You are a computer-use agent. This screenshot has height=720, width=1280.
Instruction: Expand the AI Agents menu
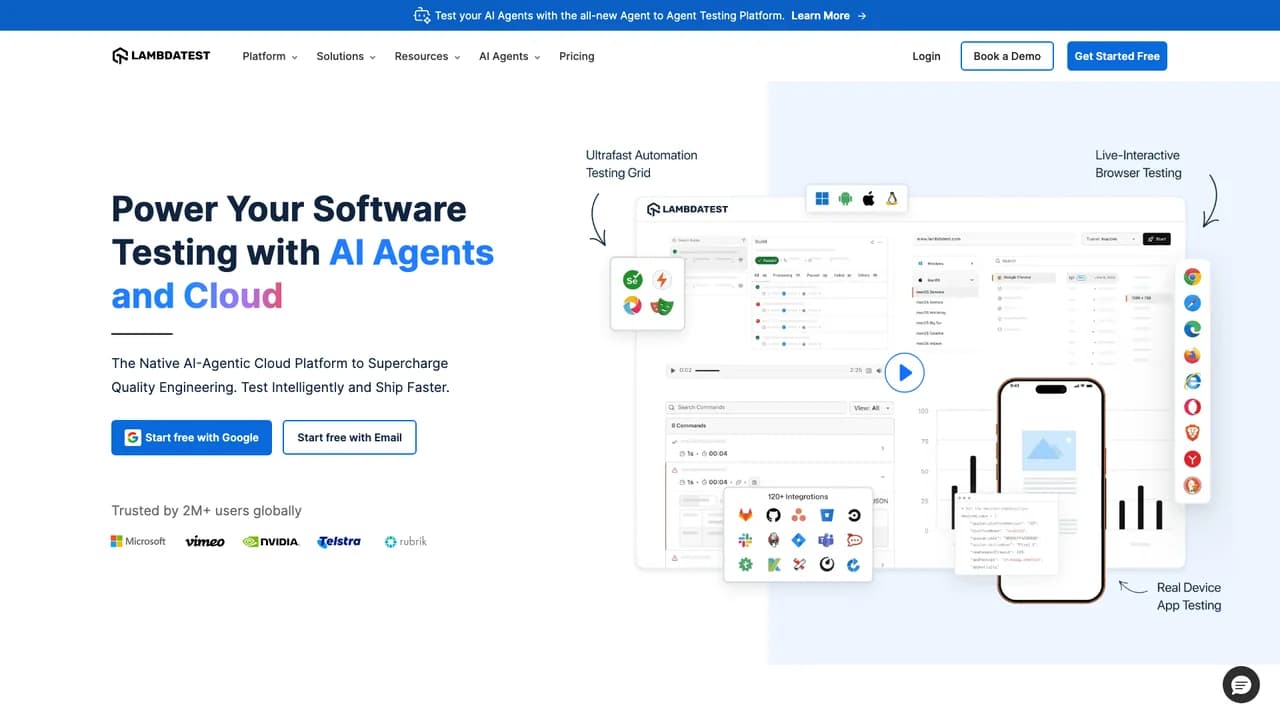tap(509, 56)
